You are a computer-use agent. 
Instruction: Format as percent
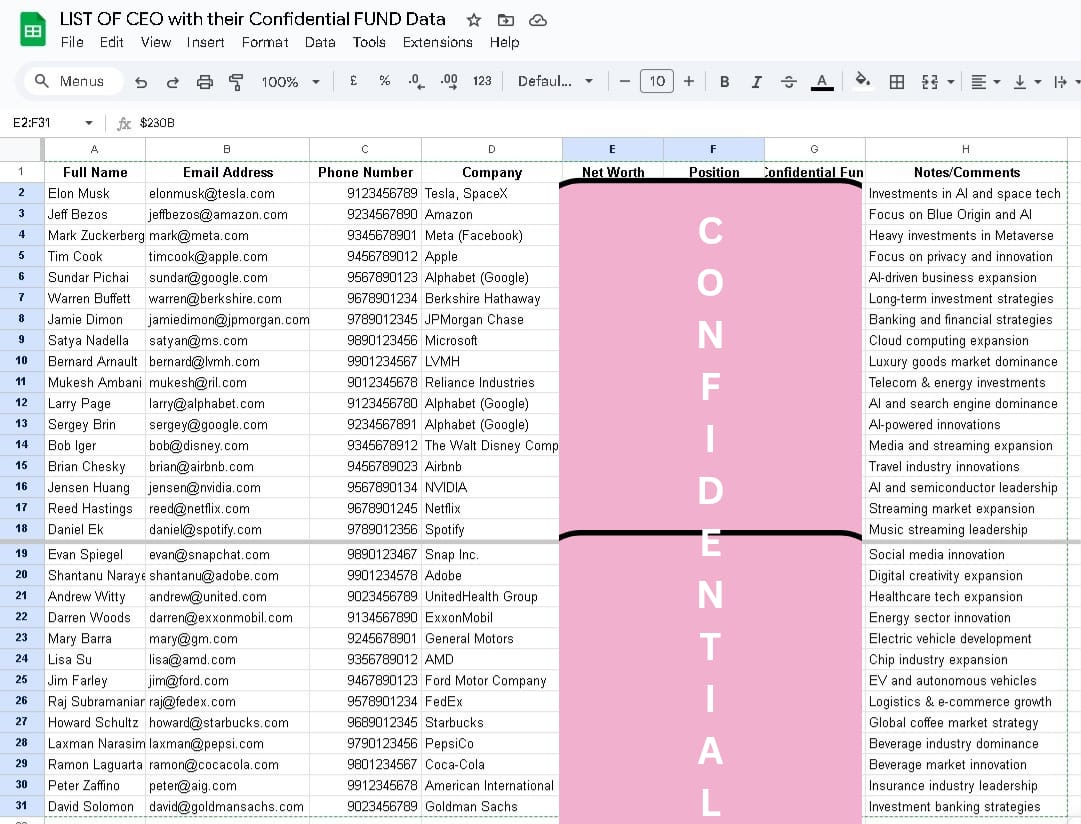tap(385, 81)
